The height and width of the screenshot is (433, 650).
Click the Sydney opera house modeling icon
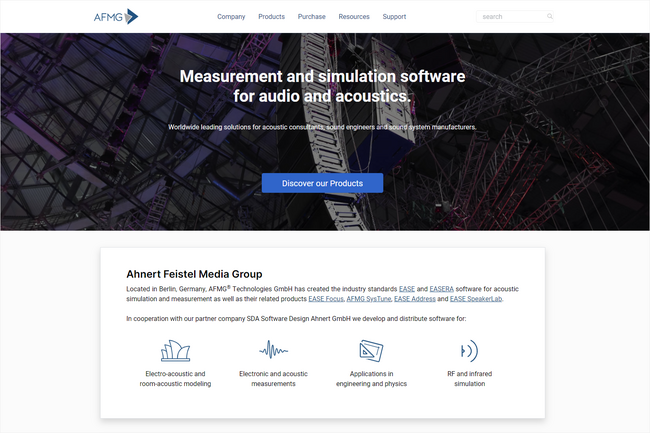(175, 351)
